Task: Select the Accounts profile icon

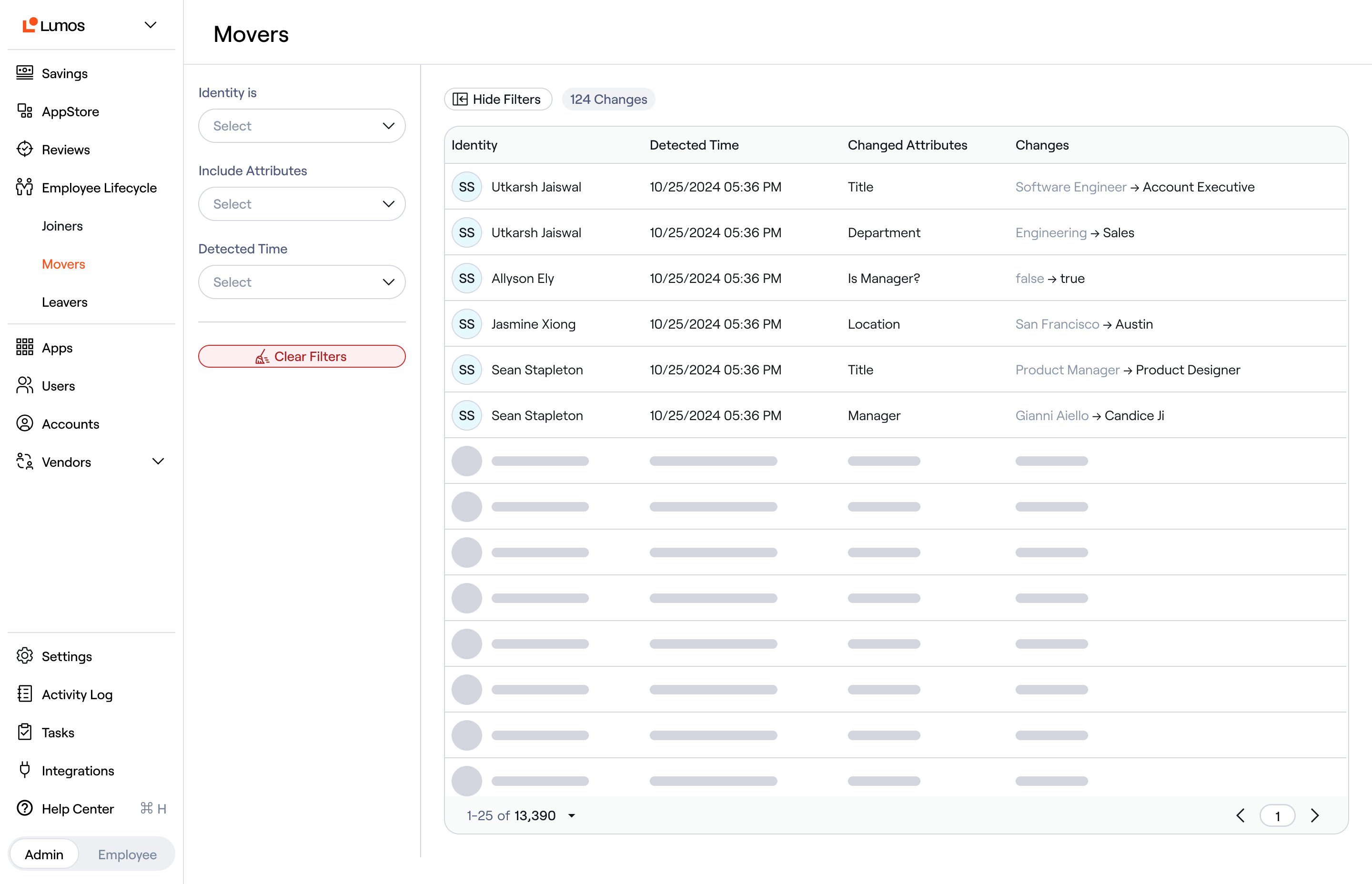Action: click(x=25, y=423)
